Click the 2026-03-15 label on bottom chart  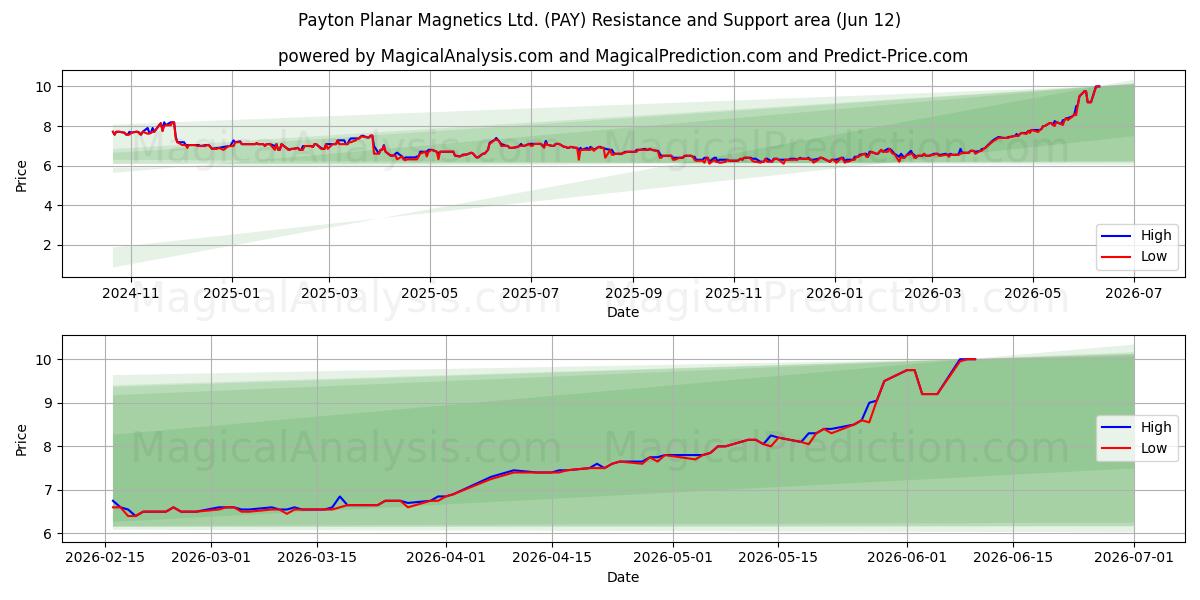pyautogui.click(x=317, y=559)
